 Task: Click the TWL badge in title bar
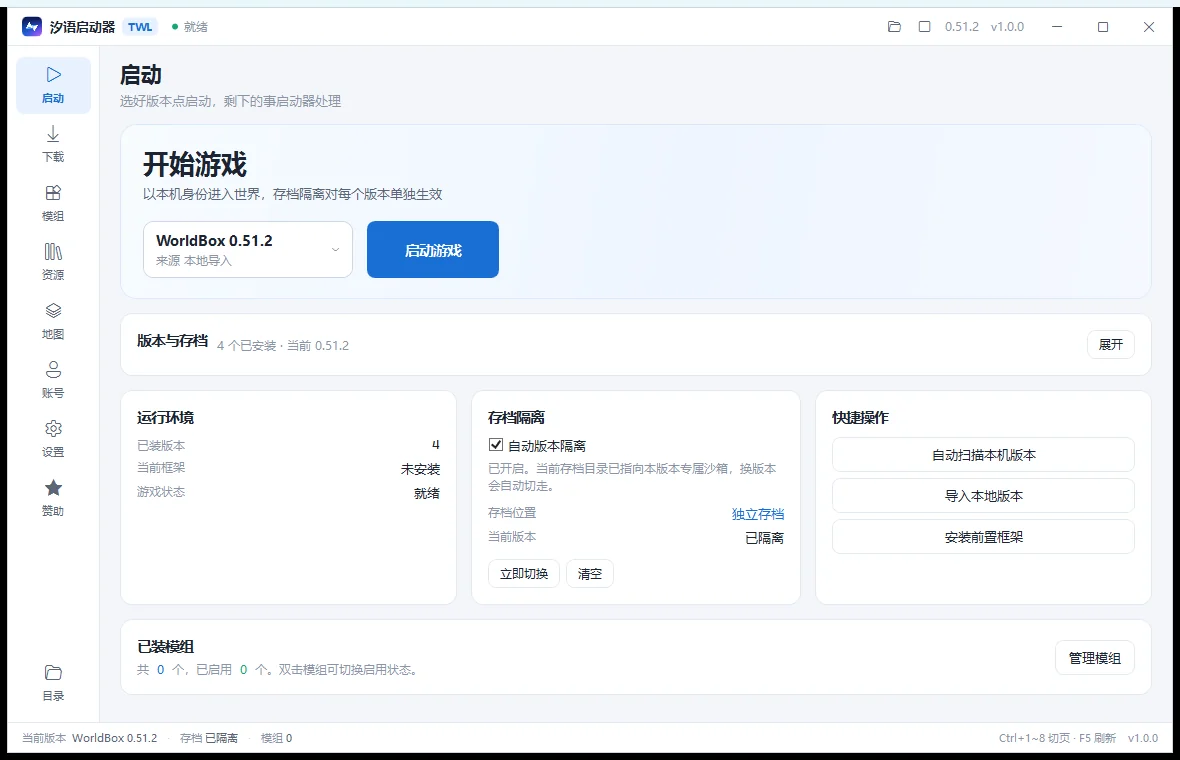tap(140, 27)
